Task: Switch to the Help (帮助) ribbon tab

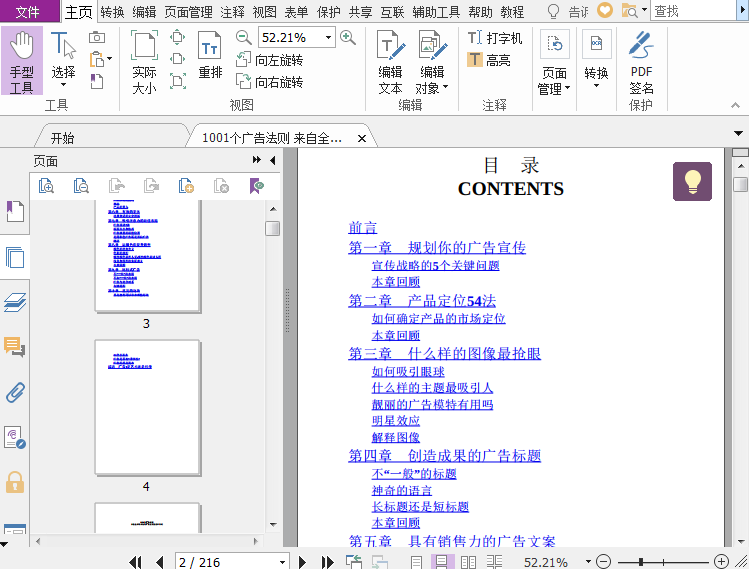Action: 480,12
